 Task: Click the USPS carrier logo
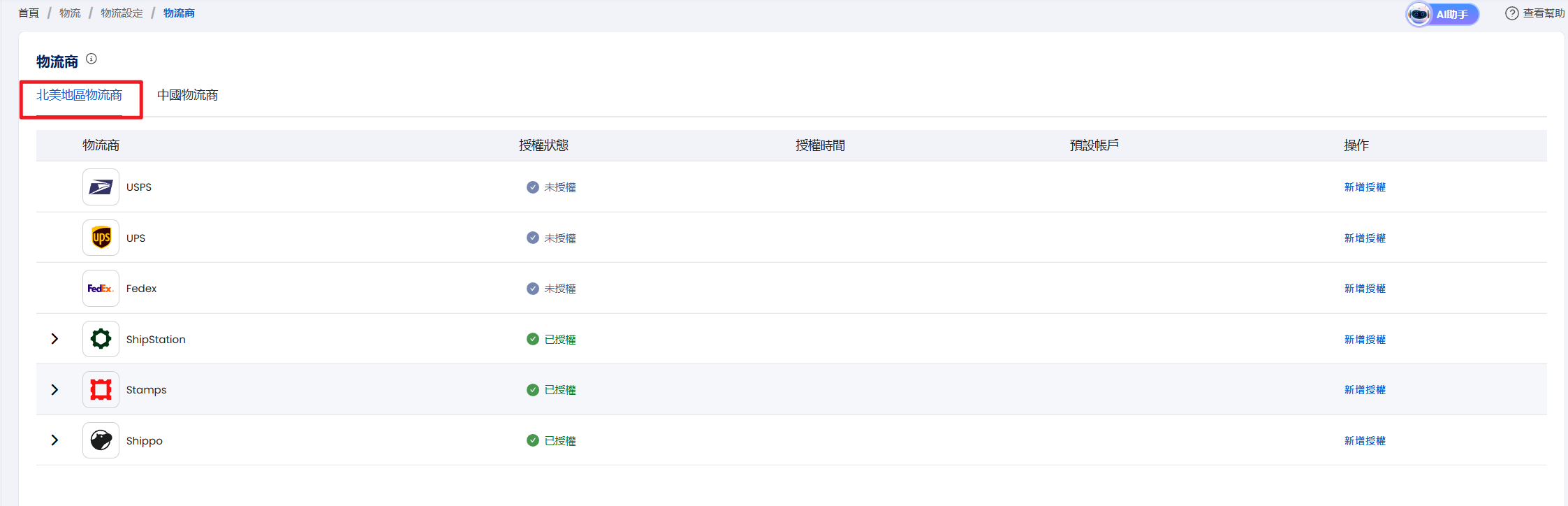101,187
